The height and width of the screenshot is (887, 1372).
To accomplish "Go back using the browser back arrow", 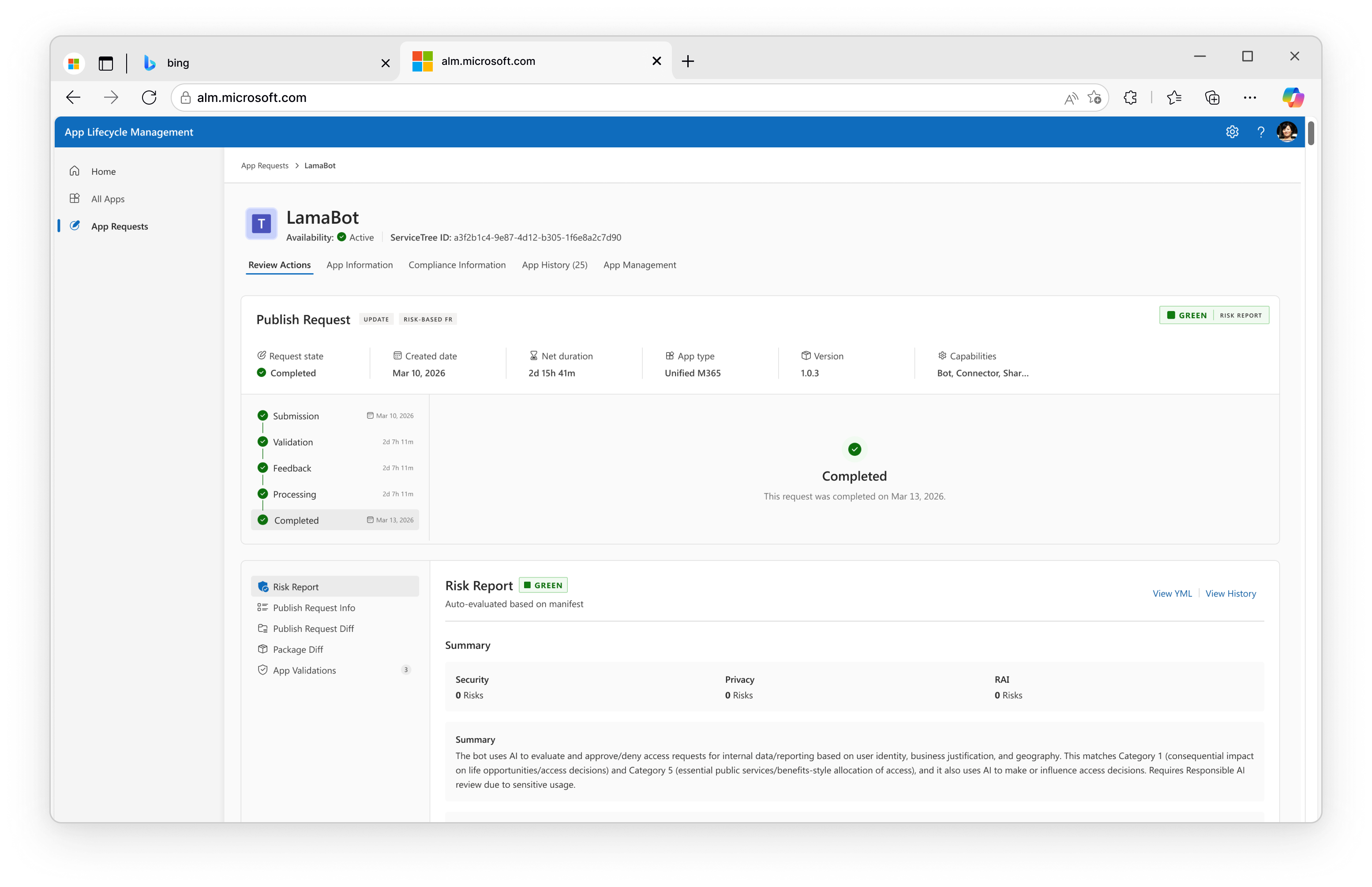I will click(x=73, y=98).
